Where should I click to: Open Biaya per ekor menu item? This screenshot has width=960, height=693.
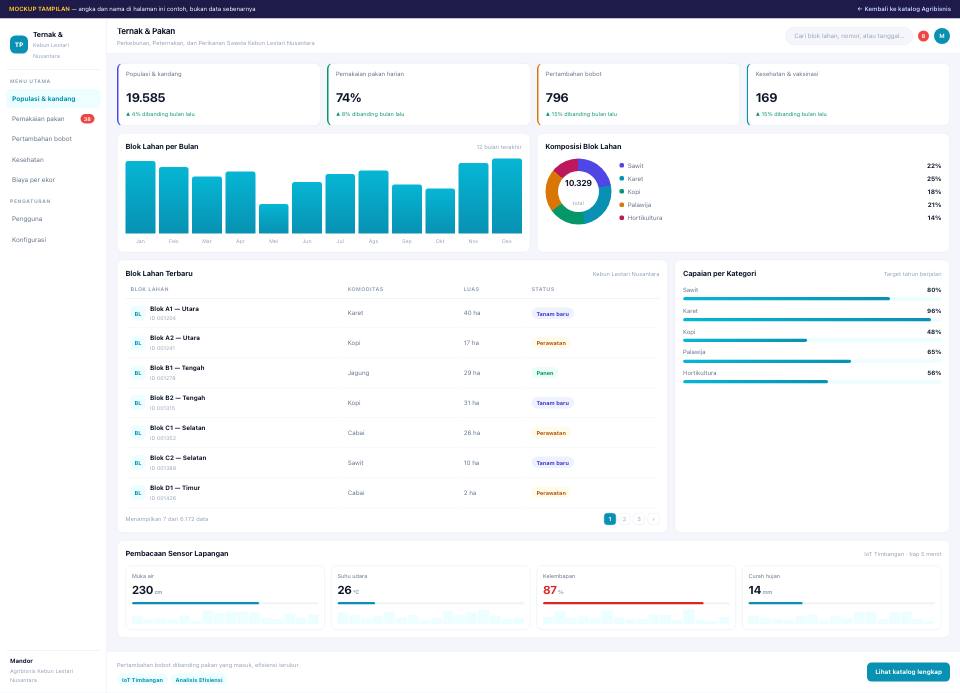(x=53, y=180)
